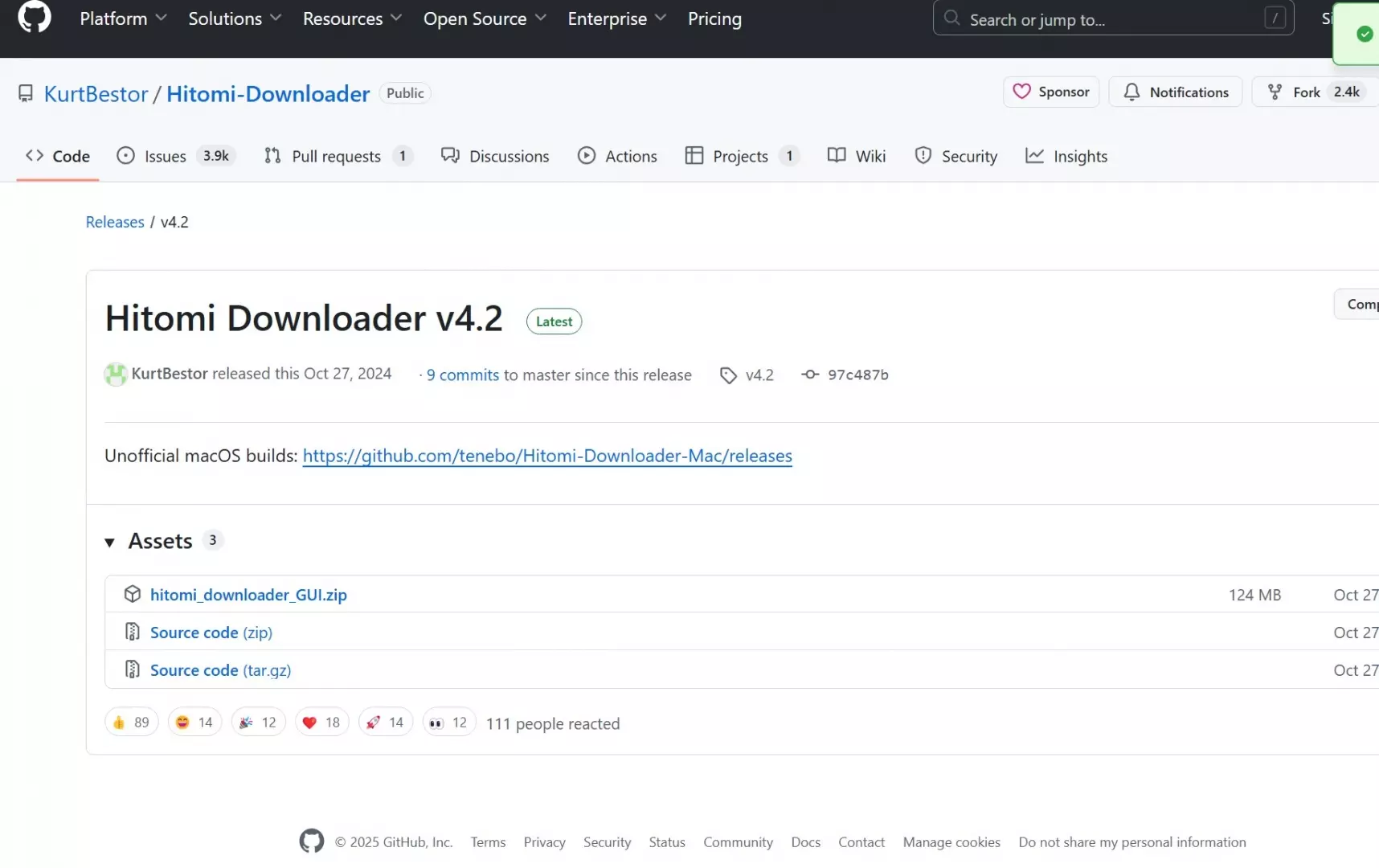Go back to Releases breadcrumb

tap(115, 222)
